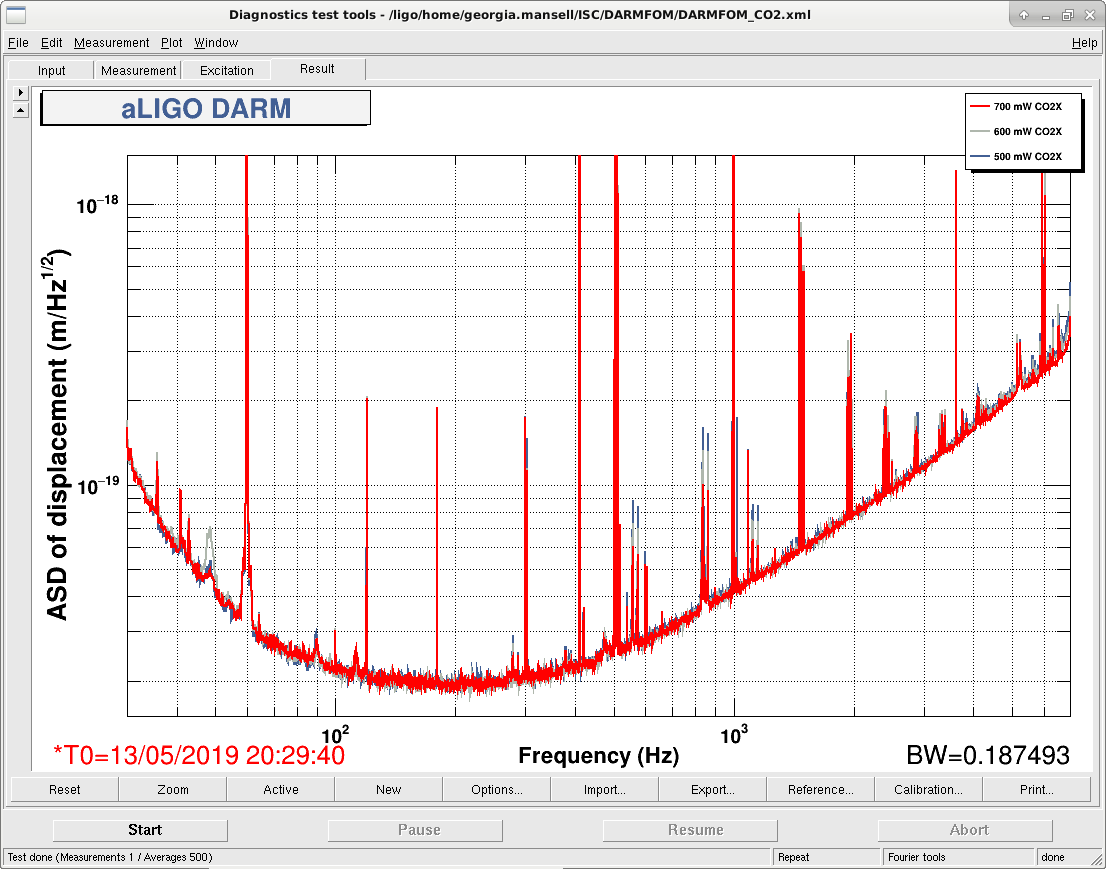1106x869 pixels.
Task: Toggle the Active plot button
Action: (281, 789)
